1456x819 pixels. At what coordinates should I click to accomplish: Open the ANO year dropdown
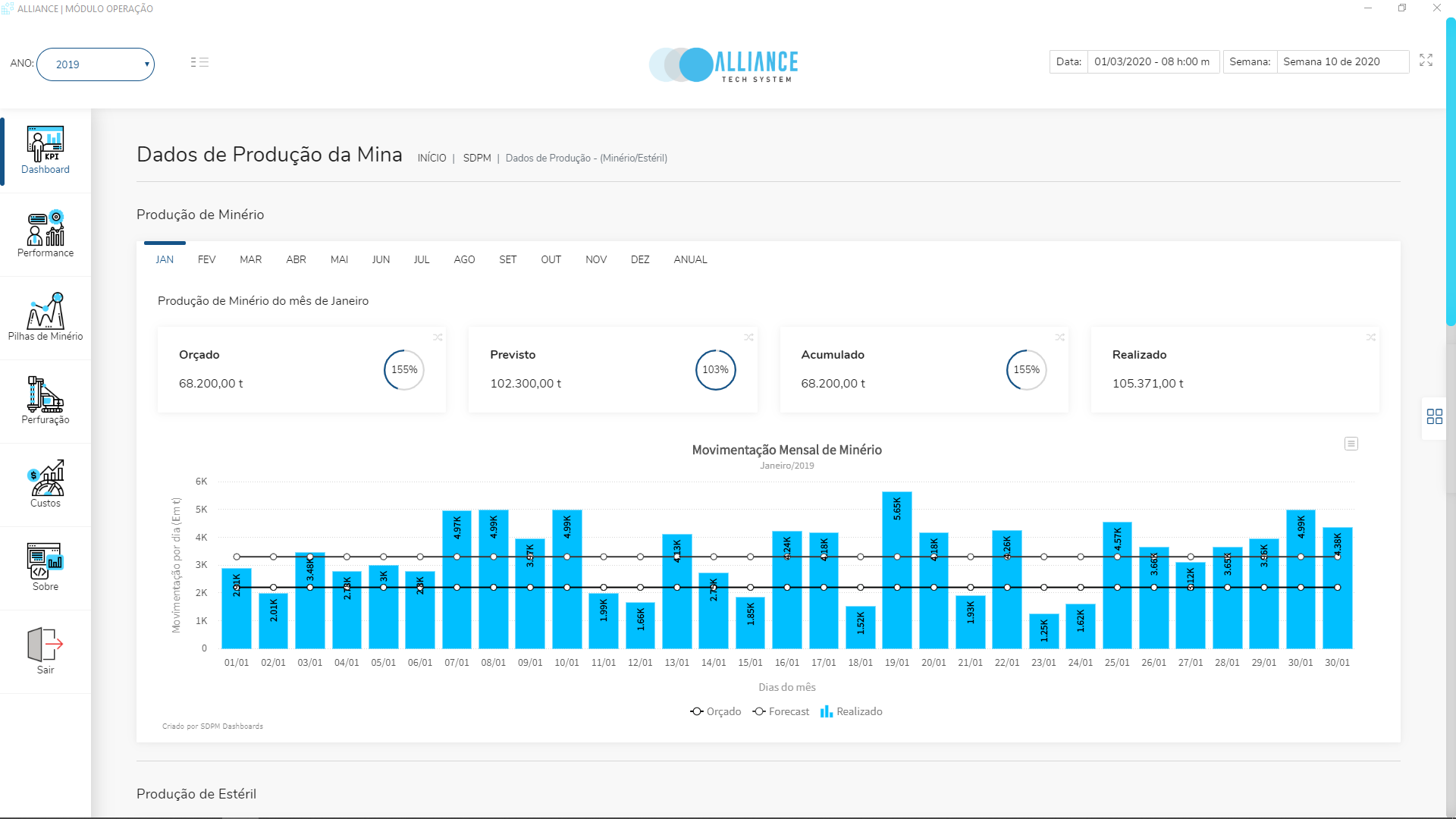tap(96, 64)
